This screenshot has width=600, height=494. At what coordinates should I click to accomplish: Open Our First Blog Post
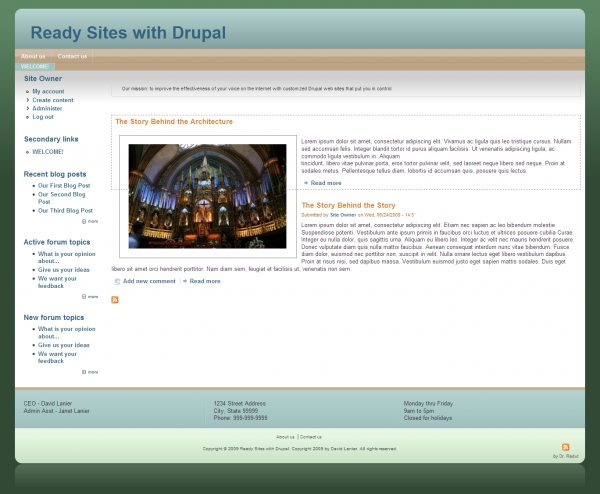point(64,185)
